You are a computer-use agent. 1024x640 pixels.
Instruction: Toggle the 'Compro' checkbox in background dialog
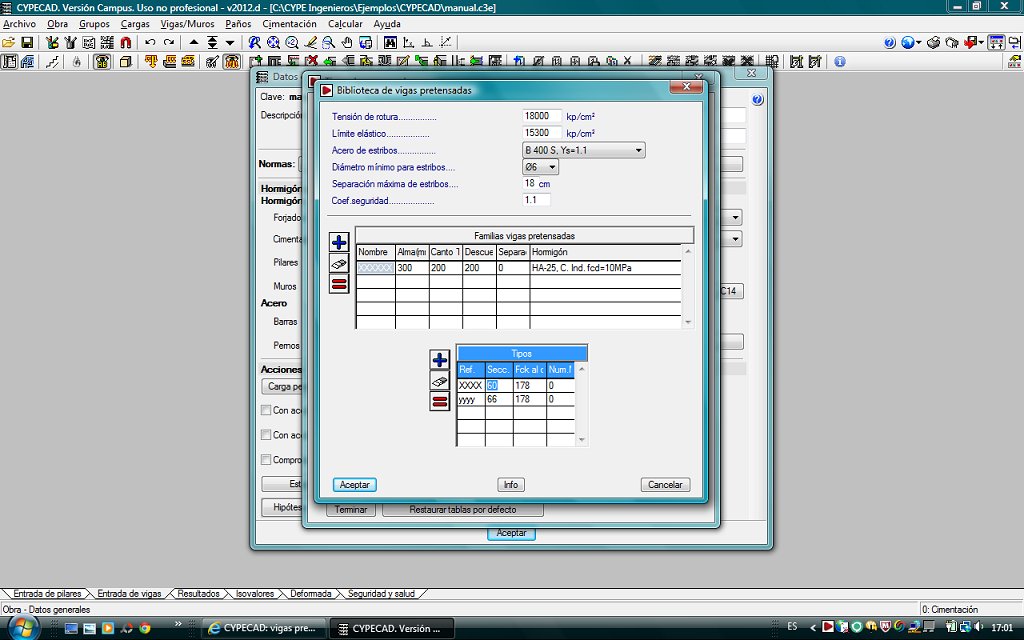[x=266, y=460]
